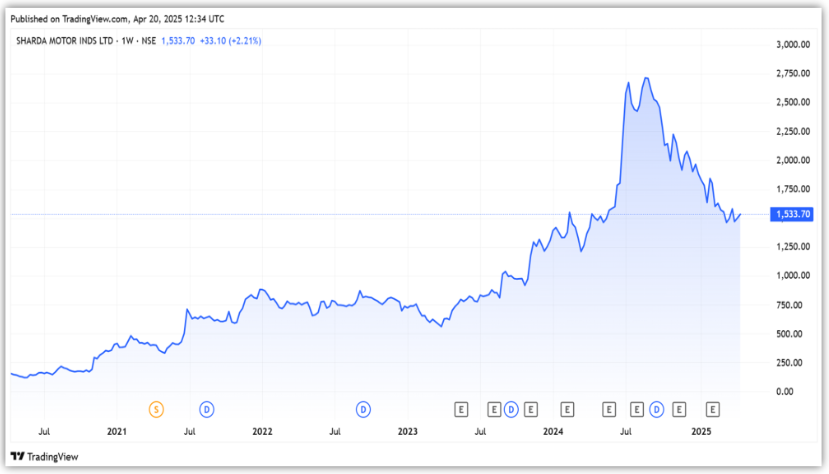This screenshot has height=474, width=829.
Task: Open the last E earnings marker in 2025
Action: click(713, 408)
